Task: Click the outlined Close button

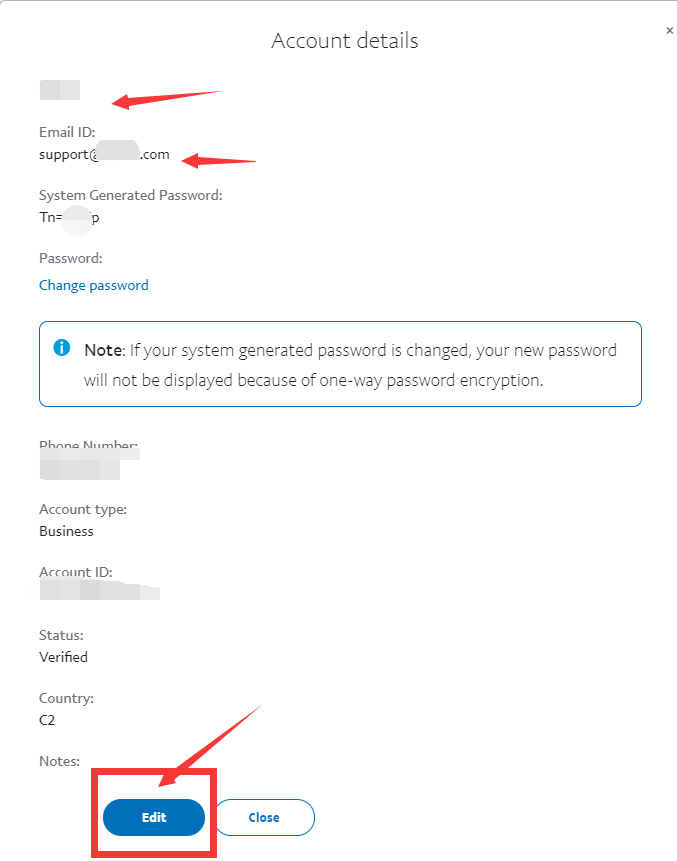Action: 264,817
